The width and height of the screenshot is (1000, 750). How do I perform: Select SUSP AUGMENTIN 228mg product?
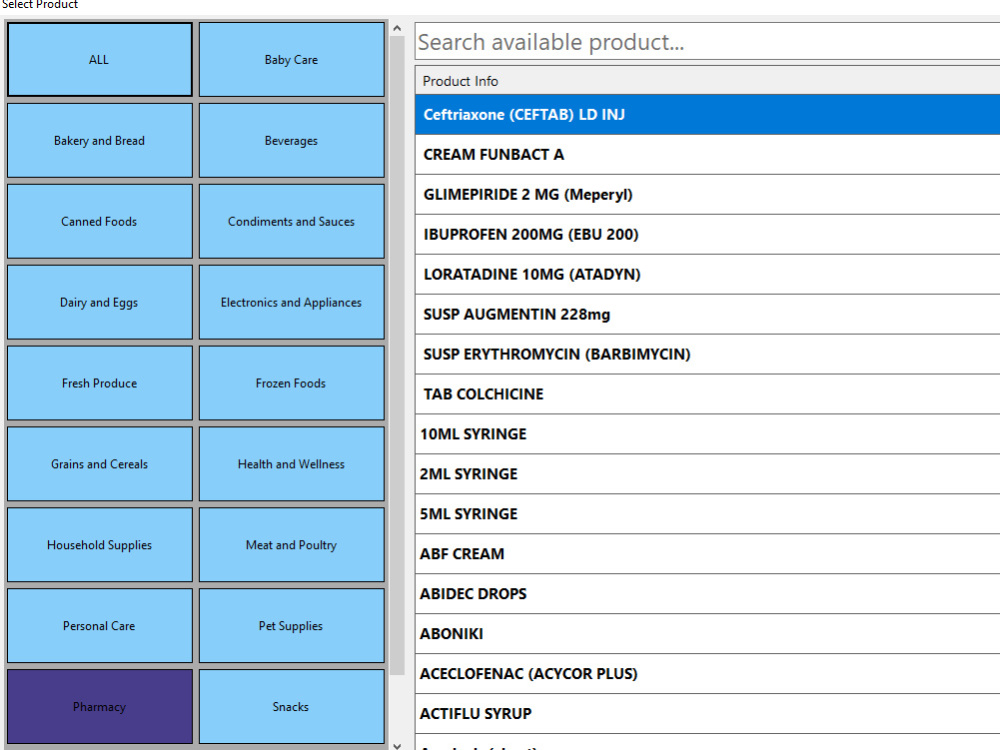[x=707, y=314]
